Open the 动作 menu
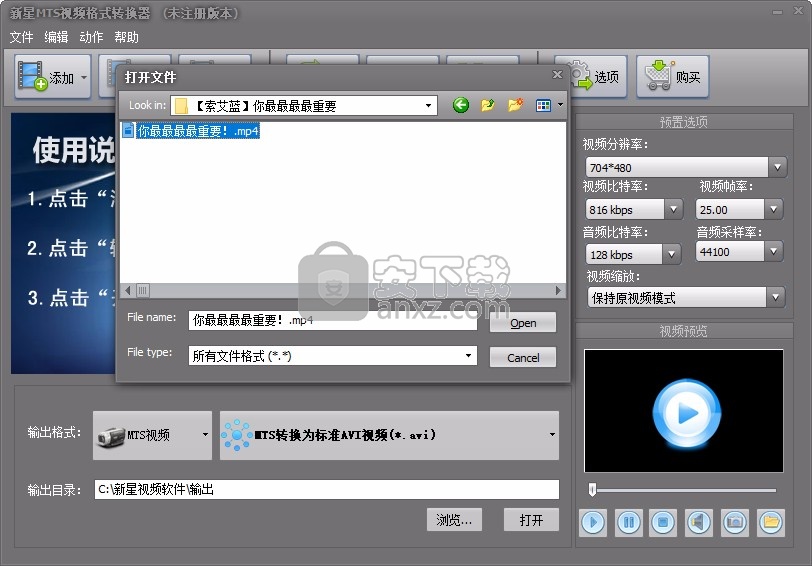This screenshot has height=566, width=812. [91, 37]
